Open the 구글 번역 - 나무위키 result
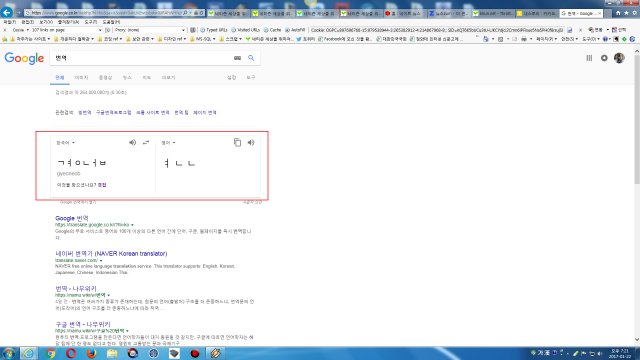This screenshot has height=360, width=640. tap(83, 324)
